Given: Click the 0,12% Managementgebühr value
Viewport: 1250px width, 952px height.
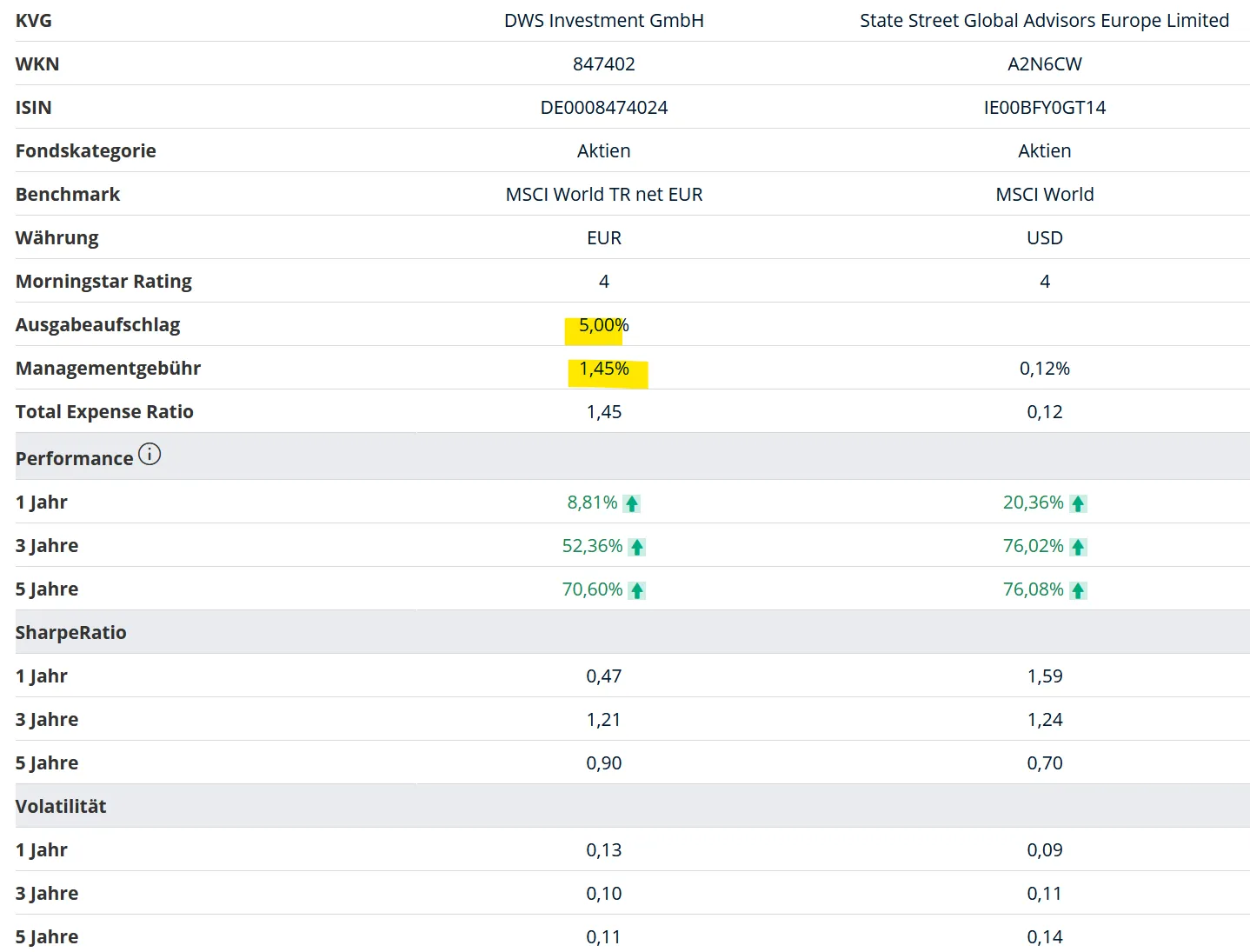Looking at the screenshot, I should (x=1044, y=369).
